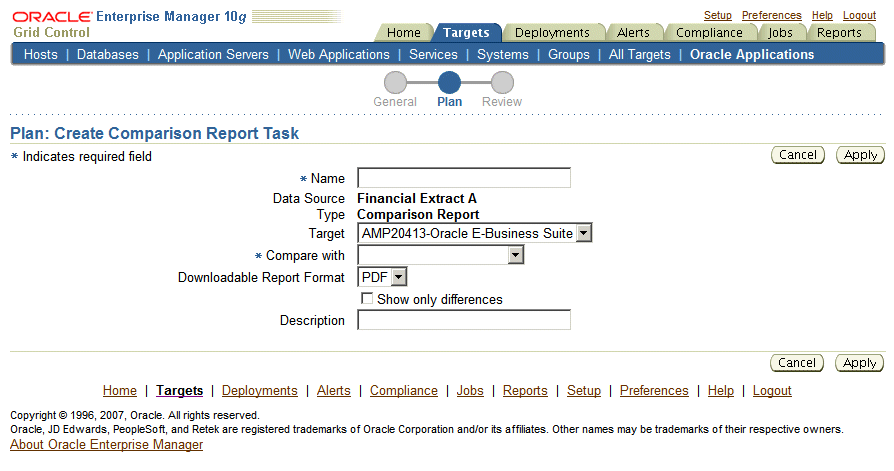Click footer Jobs link
The width and height of the screenshot is (894, 471).
pyautogui.click(x=470, y=391)
